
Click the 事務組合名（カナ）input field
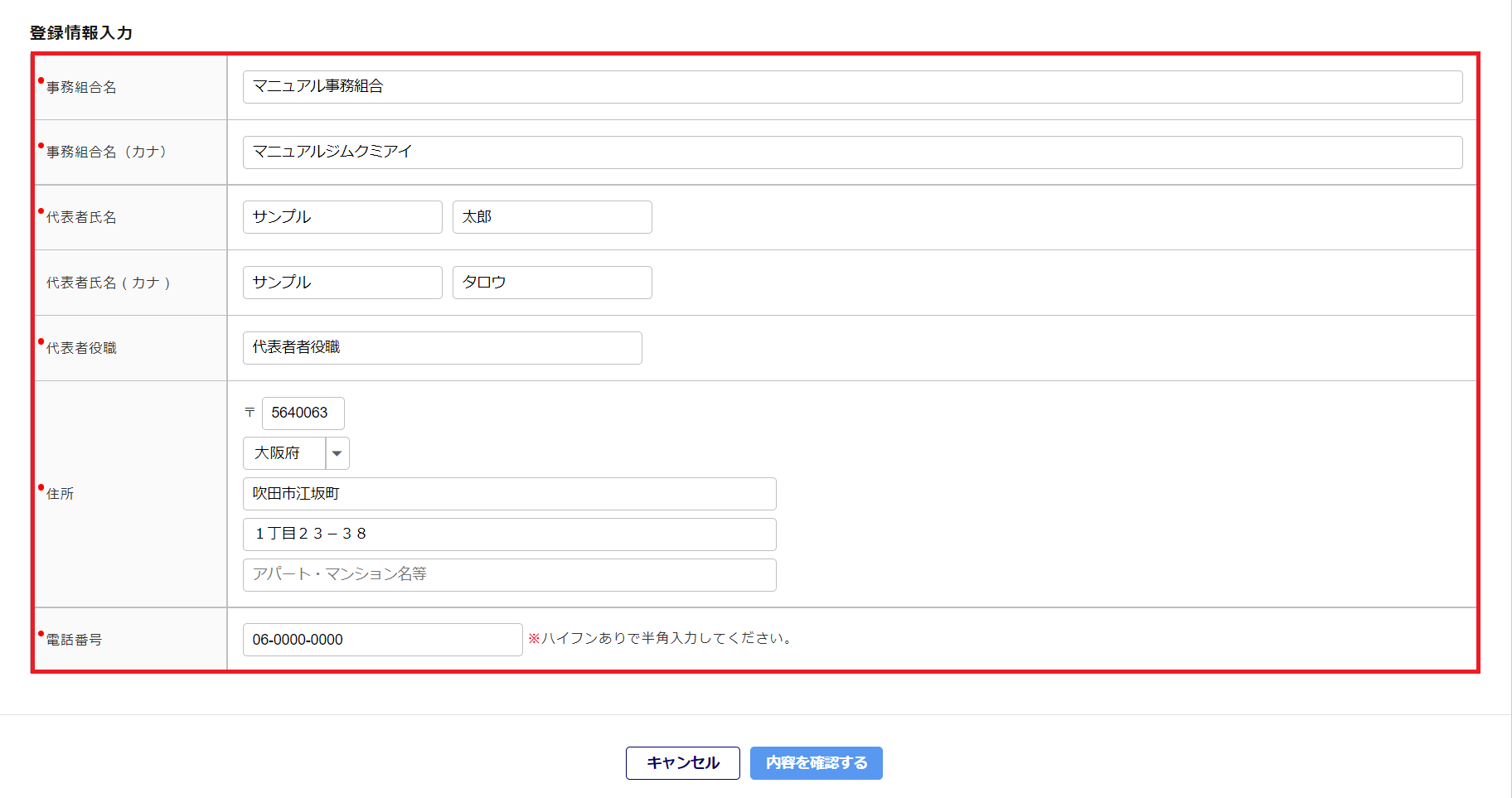tap(851, 152)
